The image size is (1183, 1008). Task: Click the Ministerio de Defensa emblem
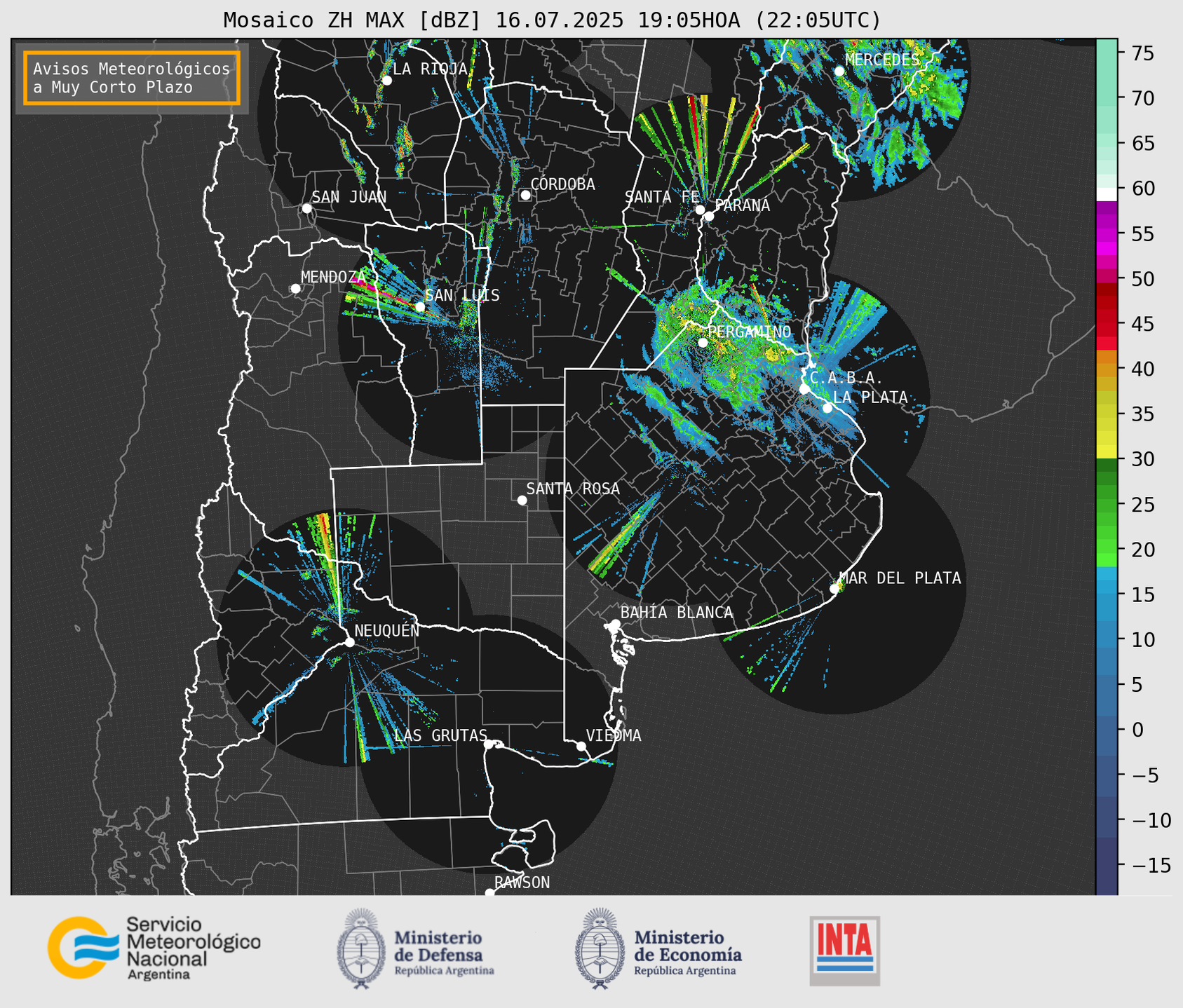click(x=361, y=949)
